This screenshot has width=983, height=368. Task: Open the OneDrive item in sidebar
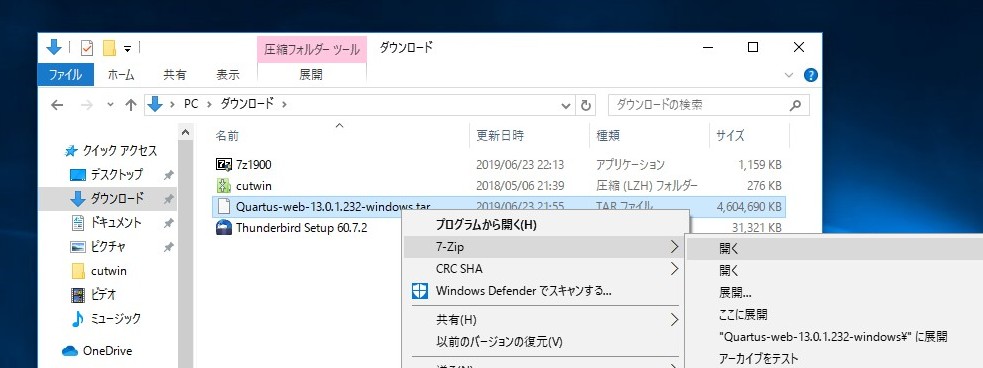[97, 351]
